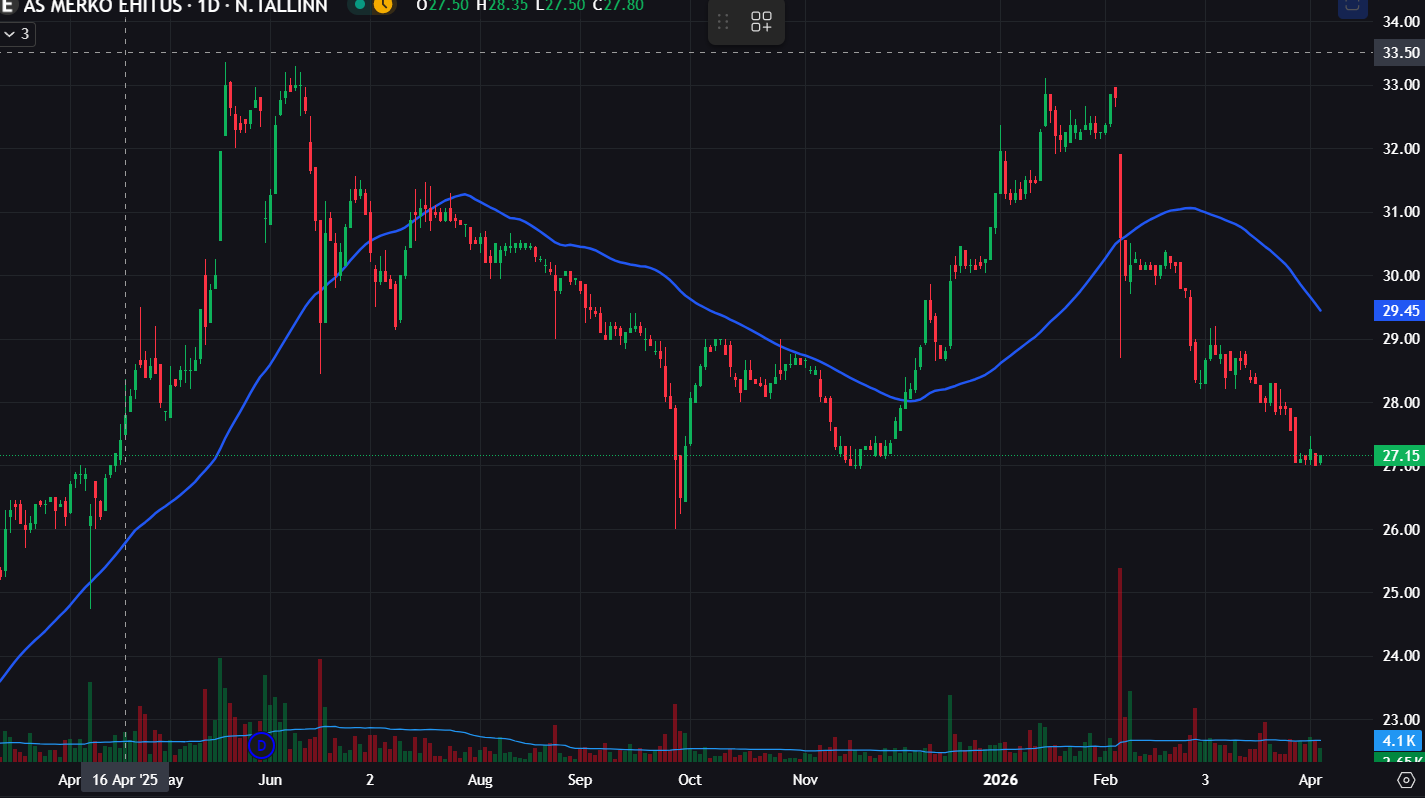
Task: Open chart settings hexagon icon at bottom right
Action: click(1405, 779)
